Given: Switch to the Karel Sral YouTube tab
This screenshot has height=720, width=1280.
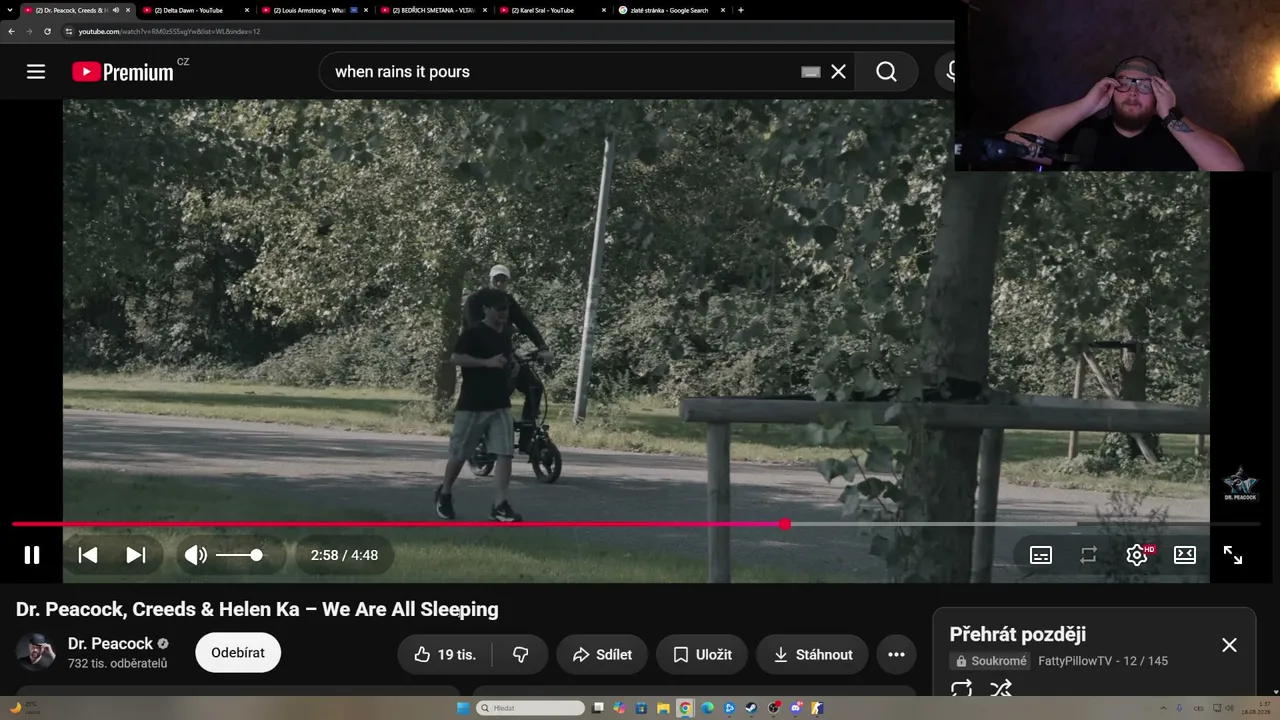Looking at the screenshot, I should (551, 10).
